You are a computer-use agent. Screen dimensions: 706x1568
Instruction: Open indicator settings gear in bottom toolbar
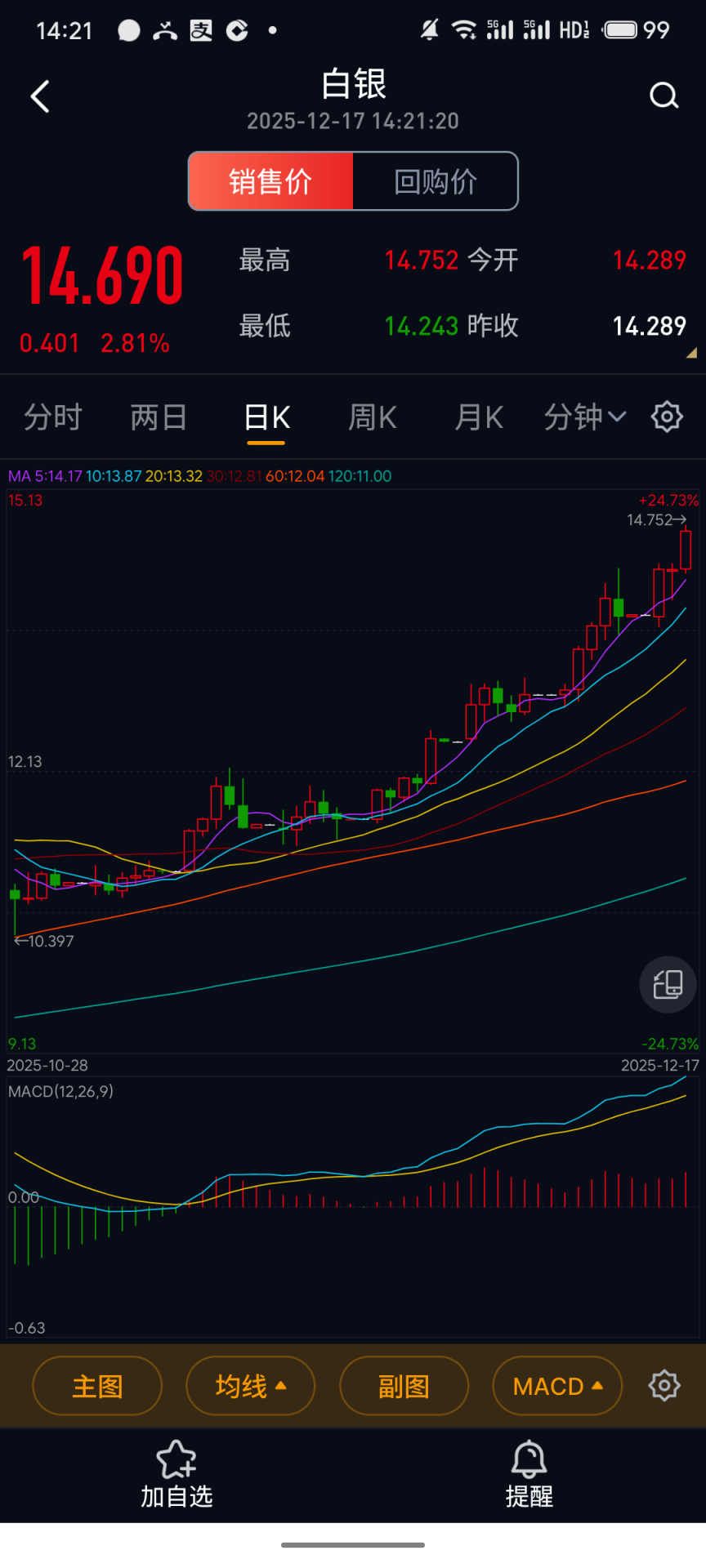tap(664, 1386)
